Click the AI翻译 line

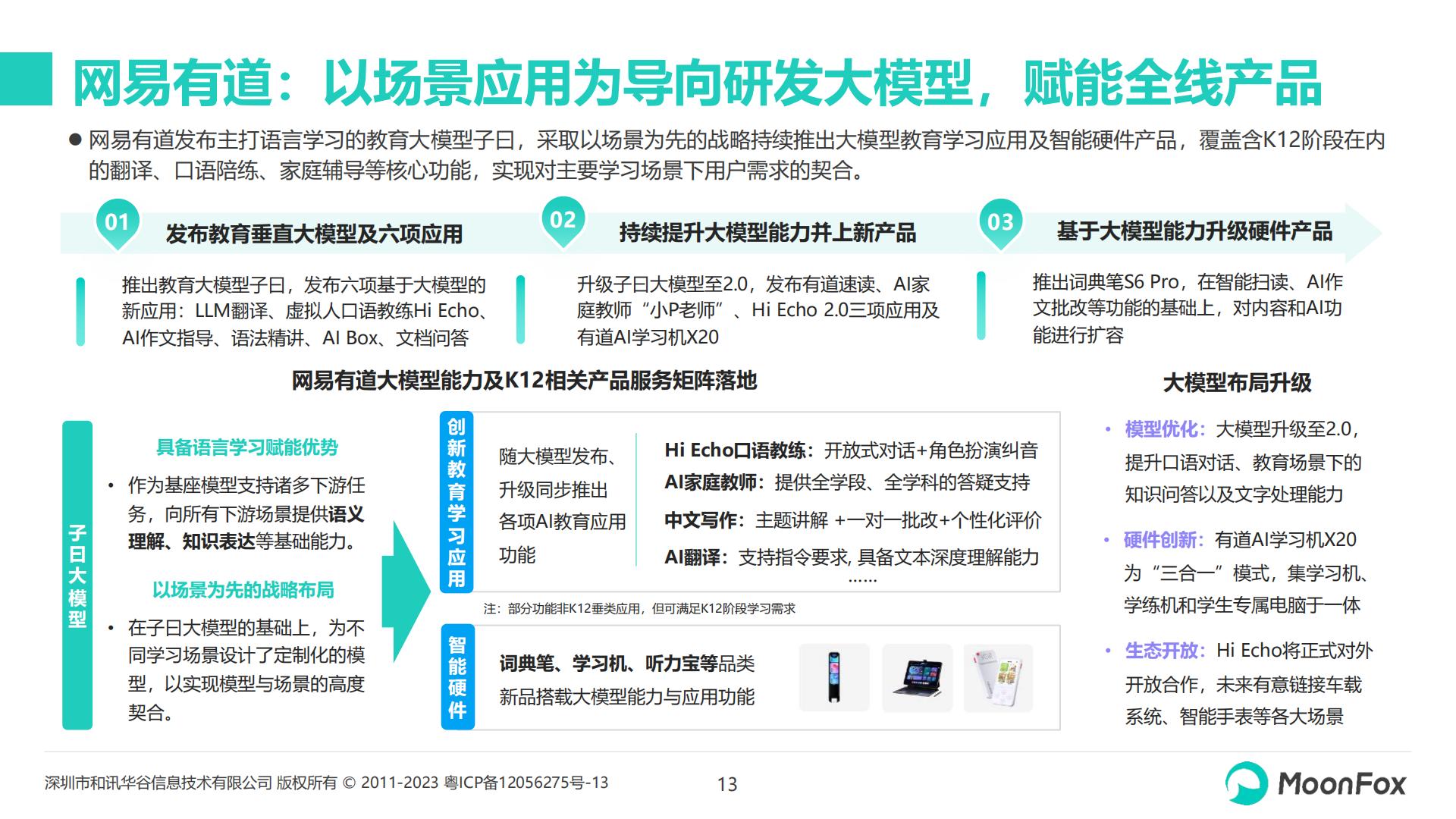[852, 557]
